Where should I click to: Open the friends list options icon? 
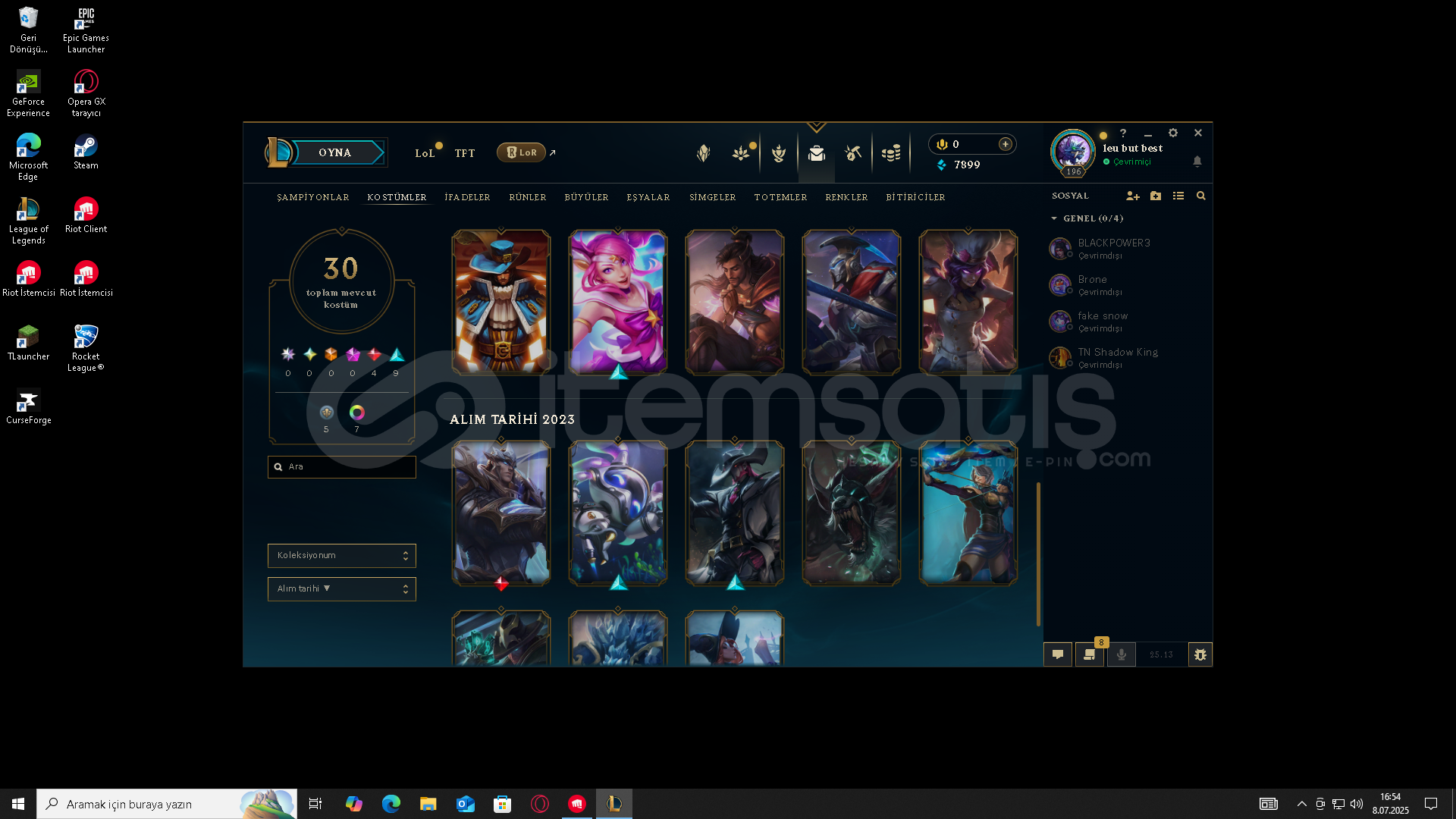[1178, 196]
